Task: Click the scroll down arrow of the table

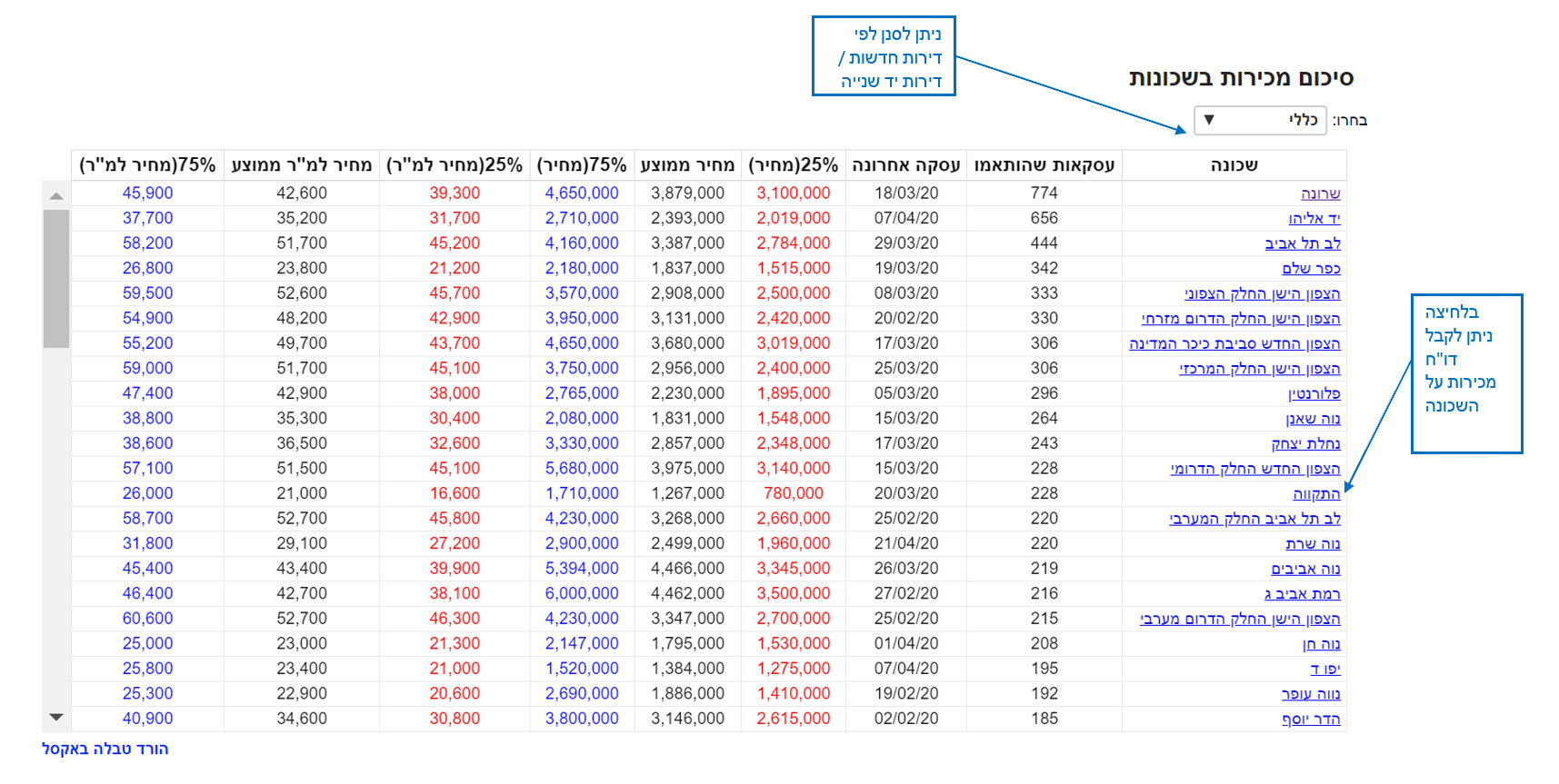Action: point(56,718)
